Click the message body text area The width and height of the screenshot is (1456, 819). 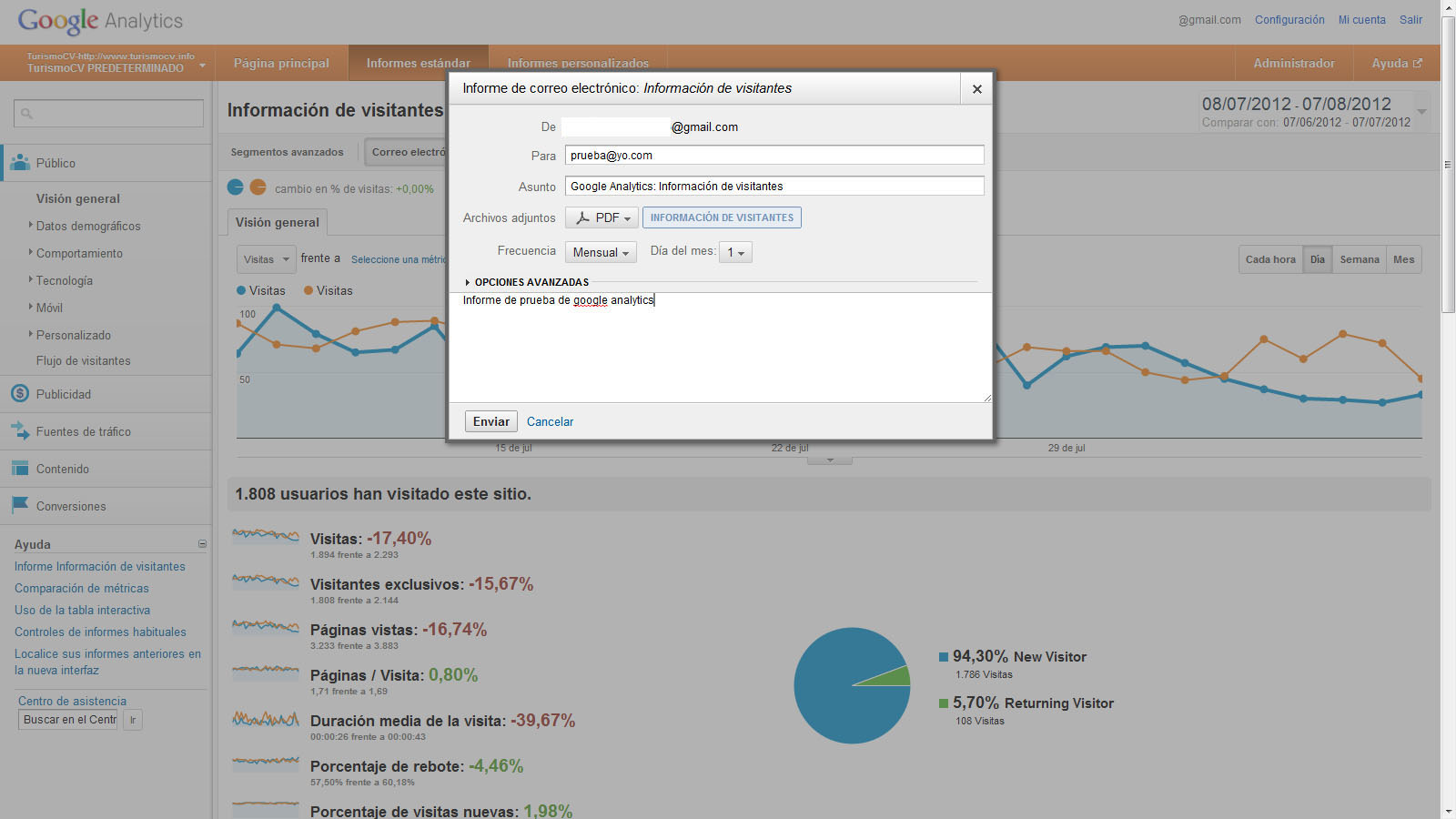pyautogui.click(x=720, y=347)
